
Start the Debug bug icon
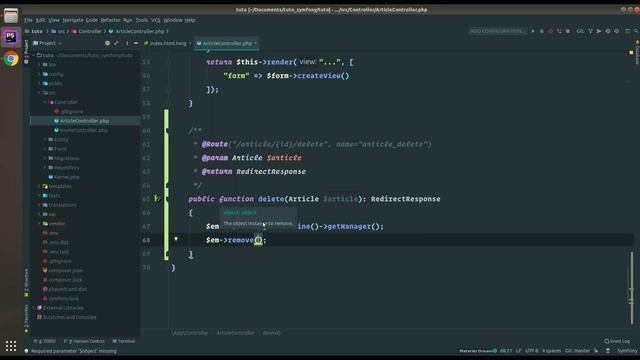click(x=542, y=31)
